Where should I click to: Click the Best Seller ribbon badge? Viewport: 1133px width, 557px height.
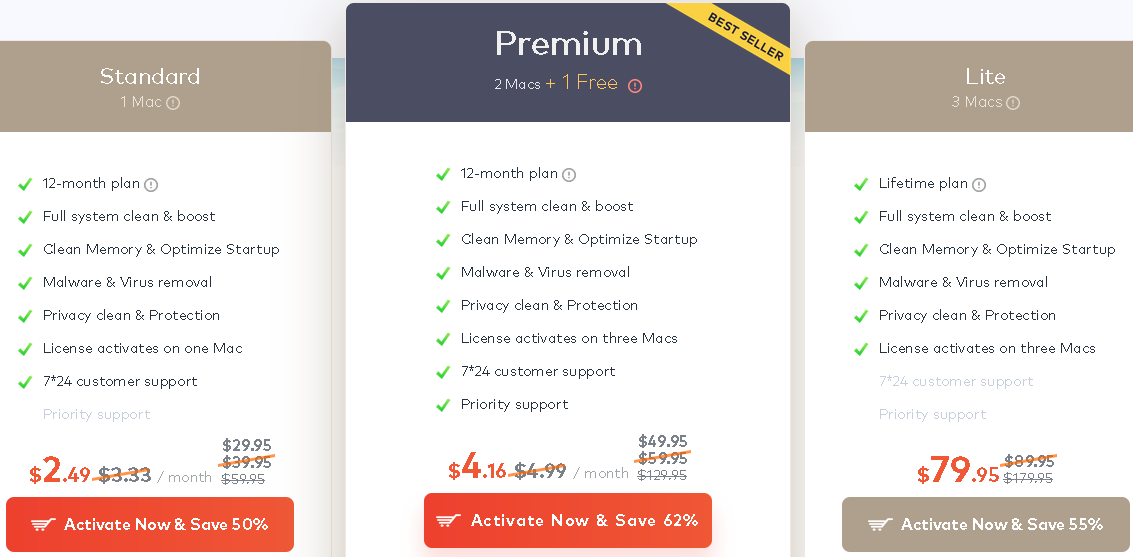click(x=744, y=36)
